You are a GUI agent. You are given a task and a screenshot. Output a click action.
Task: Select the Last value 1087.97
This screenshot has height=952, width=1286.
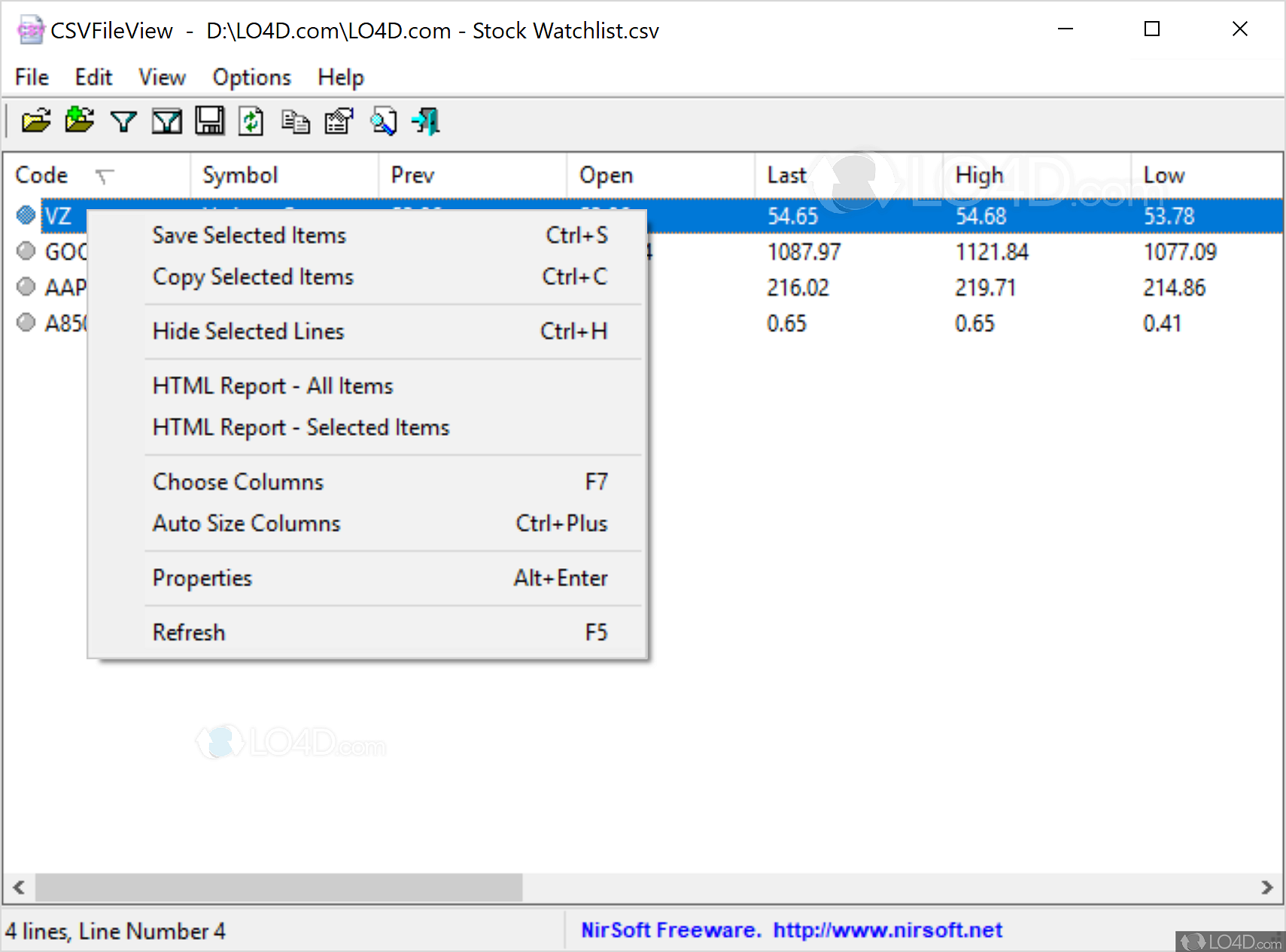804,252
